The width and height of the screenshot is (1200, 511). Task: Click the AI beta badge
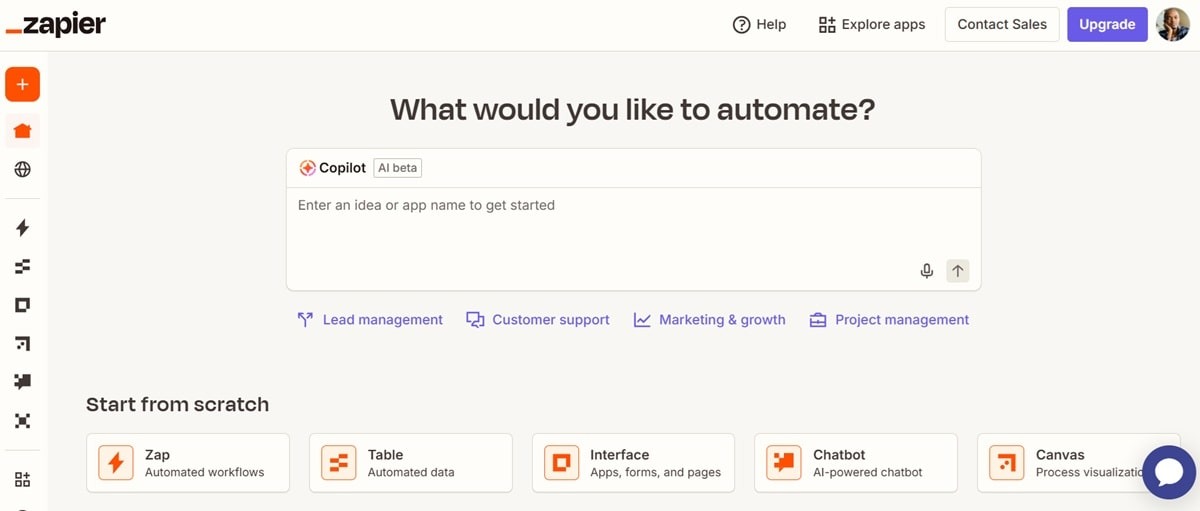click(x=398, y=168)
